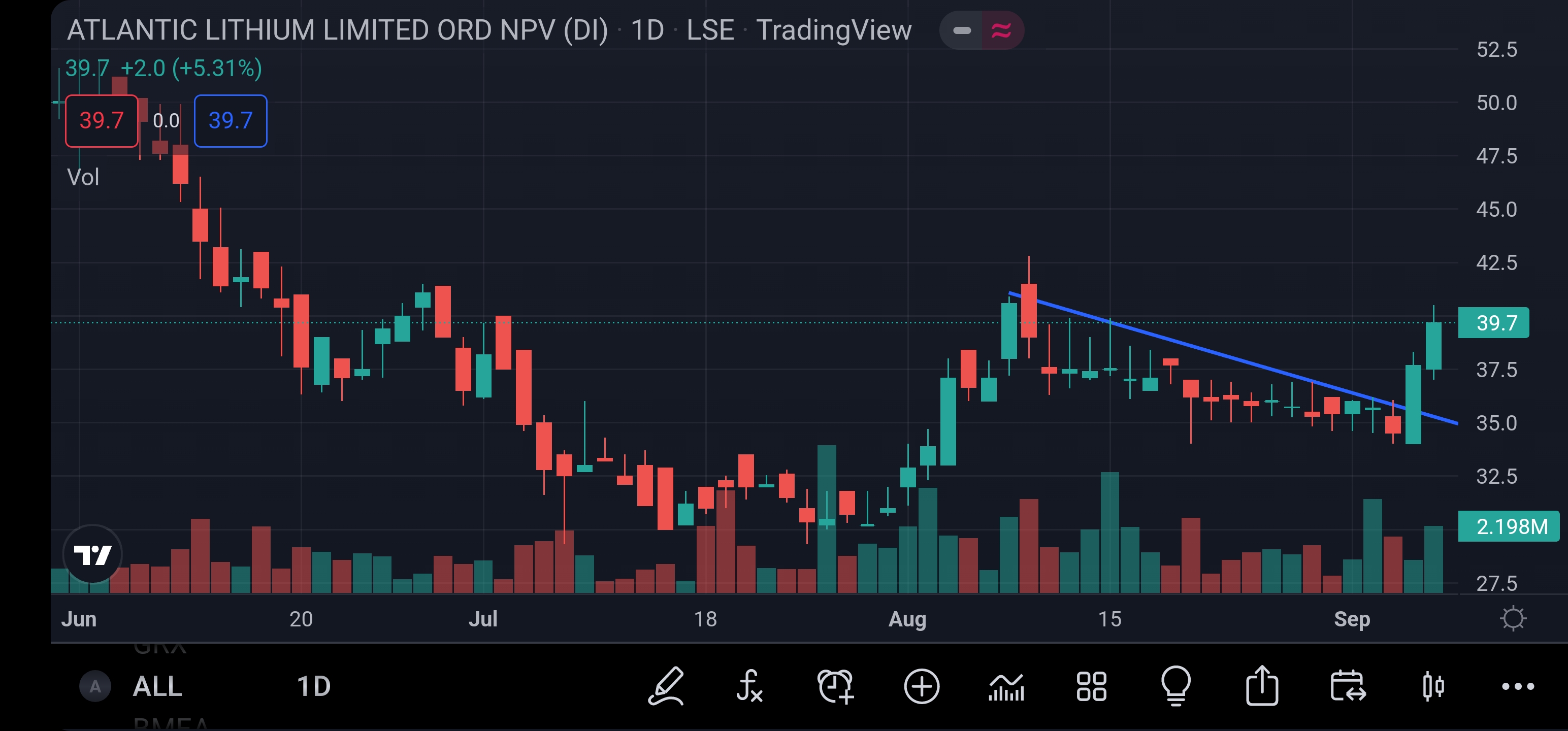
Task: Tap the 0.0 spread value
Action: pos(166,120)
